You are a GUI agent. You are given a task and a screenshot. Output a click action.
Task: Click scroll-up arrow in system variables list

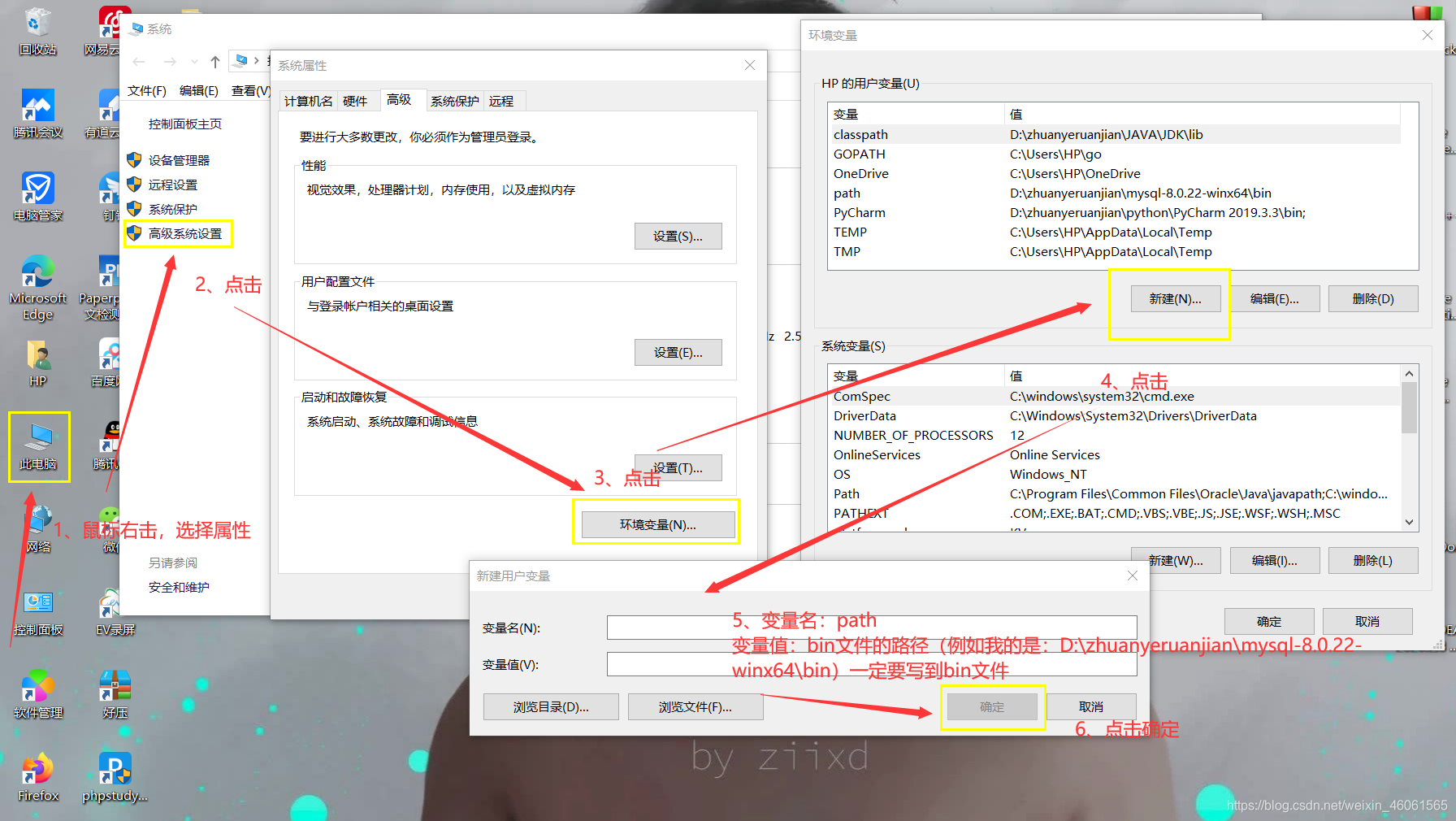coord(1410,374)
